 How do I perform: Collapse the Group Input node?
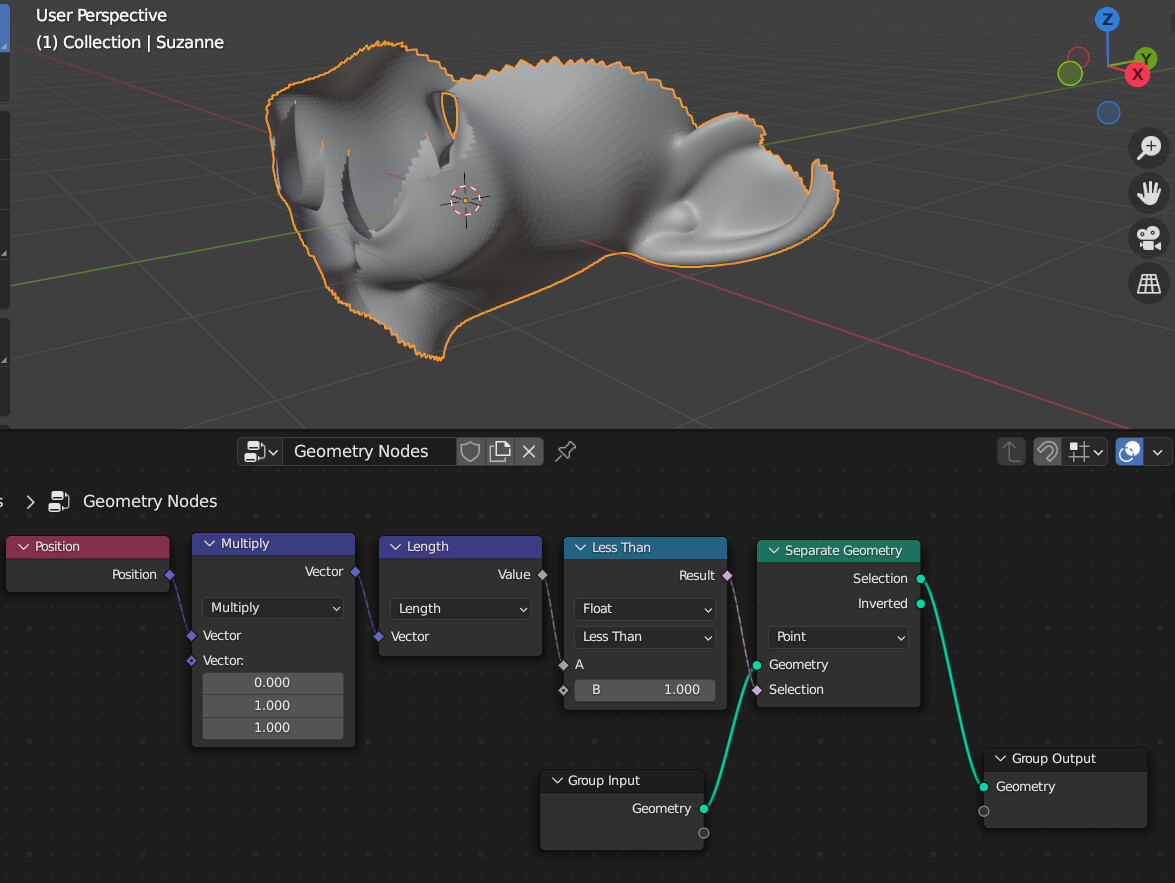(557, 780)
